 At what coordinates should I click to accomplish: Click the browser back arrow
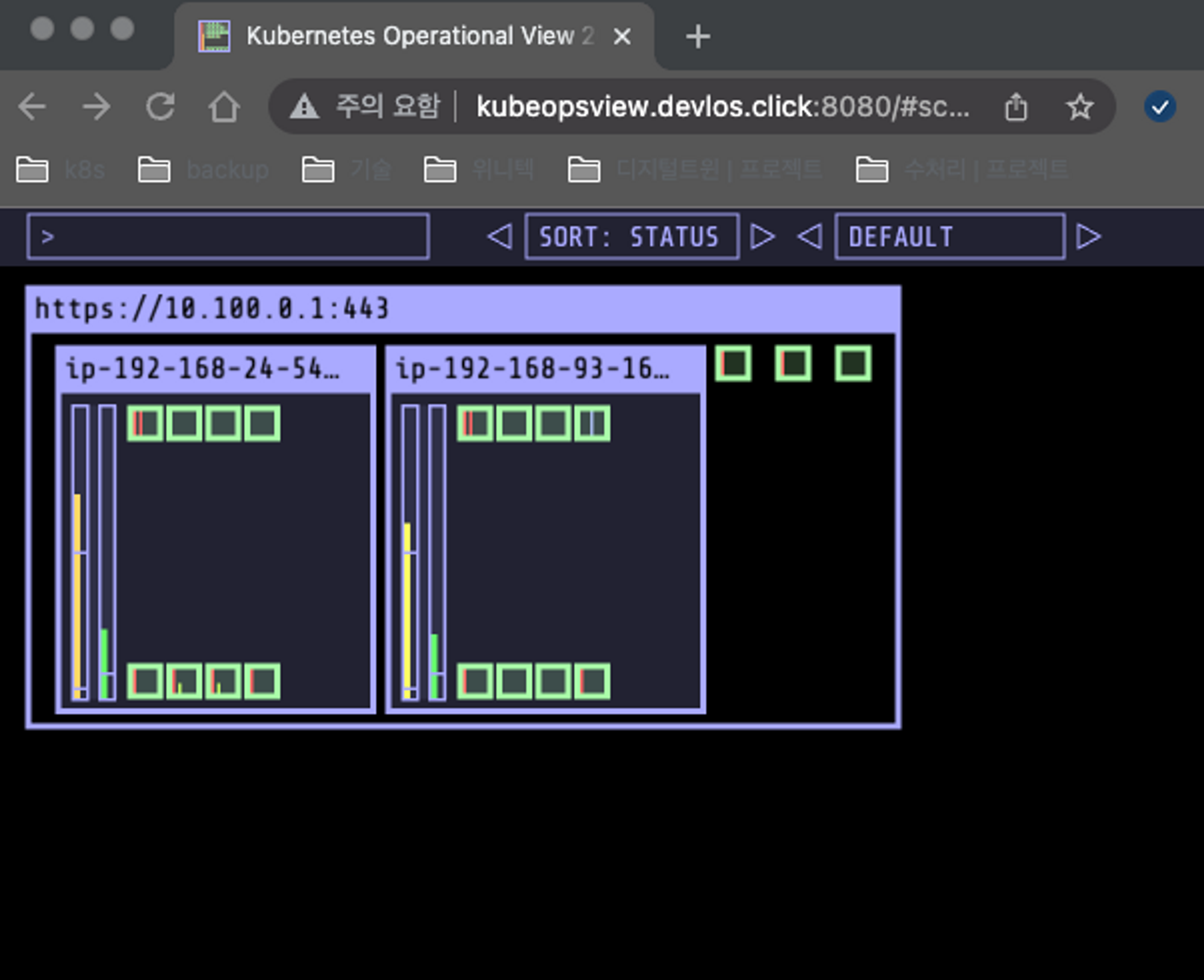pyautogui.click(x=32, y=107)
